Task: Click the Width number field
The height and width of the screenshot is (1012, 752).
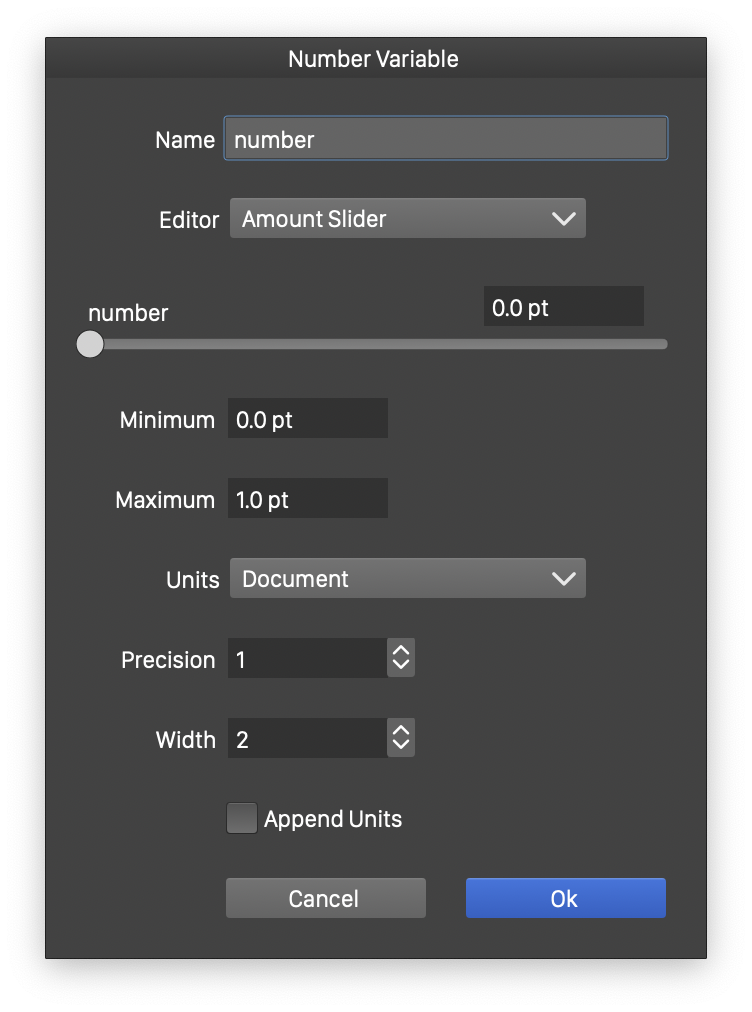Action: tap(306, 739)
